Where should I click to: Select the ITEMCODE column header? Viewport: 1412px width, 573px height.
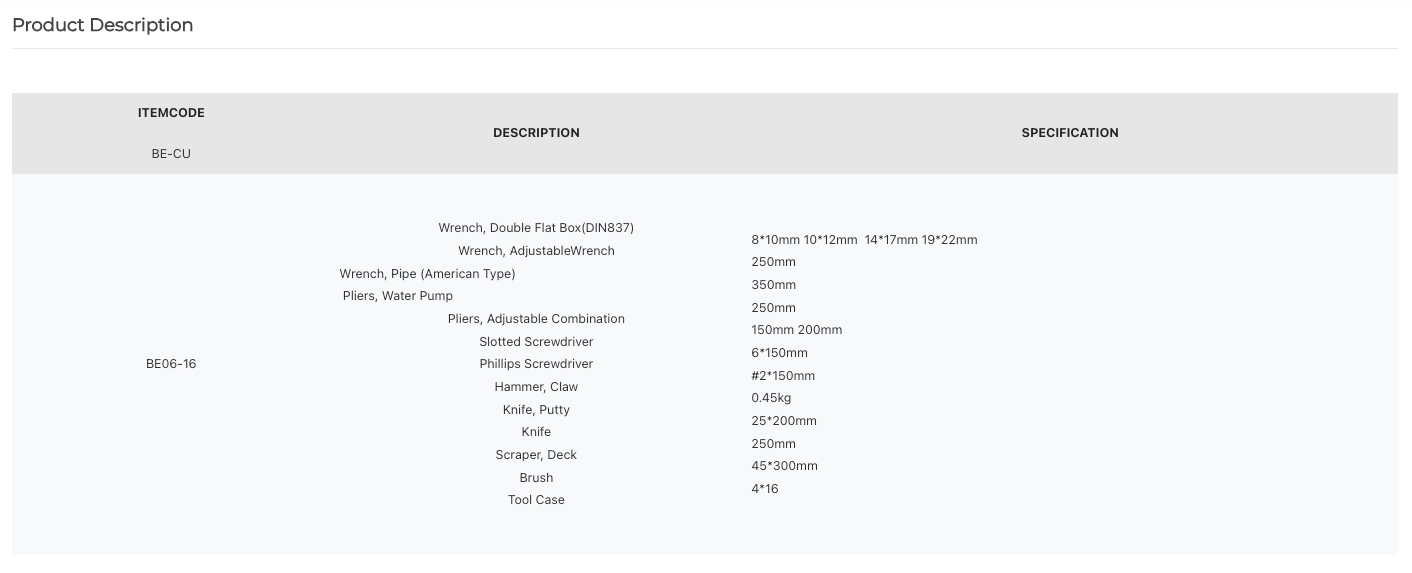171,113
